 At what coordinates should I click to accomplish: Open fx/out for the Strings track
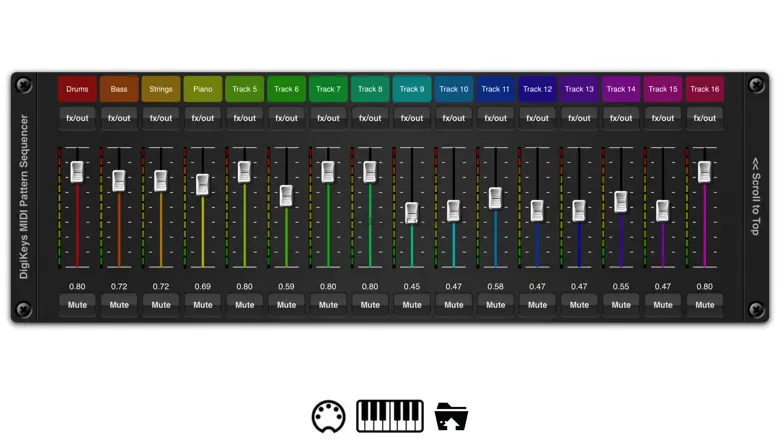pyautogui.click(x=161, y=118)
